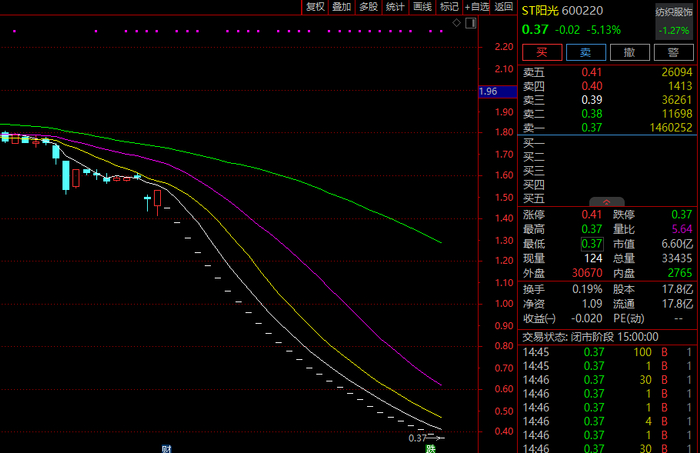Click the 2.20 price axis label
The image size is (700, 453).
(x=504, y=46)
